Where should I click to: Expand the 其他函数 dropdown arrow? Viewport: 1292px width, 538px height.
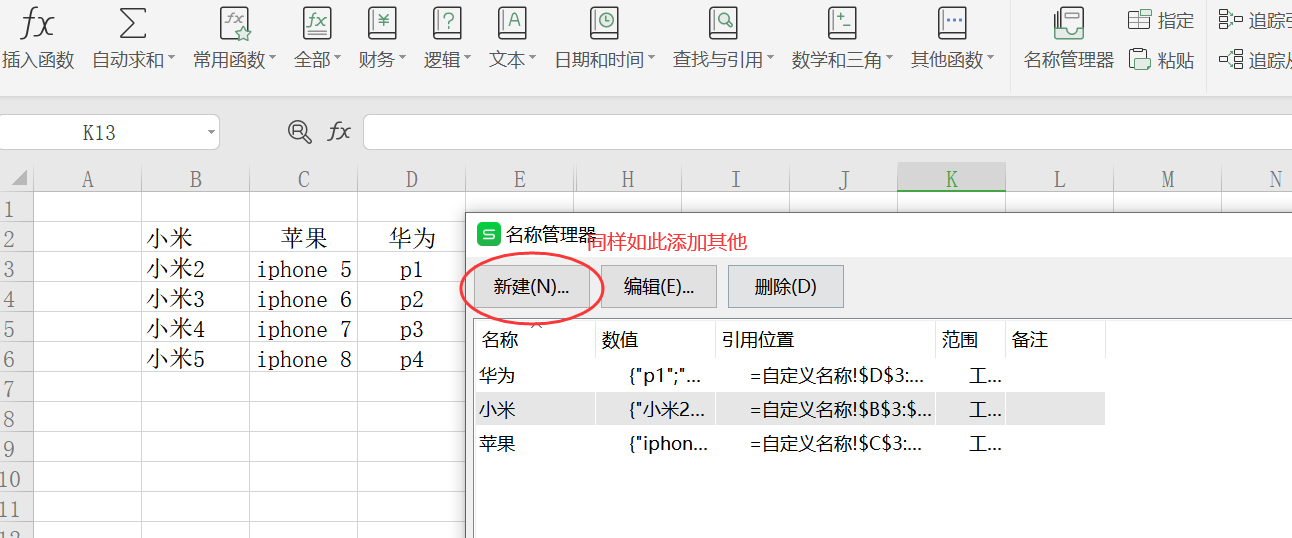[x=990, y=59]
